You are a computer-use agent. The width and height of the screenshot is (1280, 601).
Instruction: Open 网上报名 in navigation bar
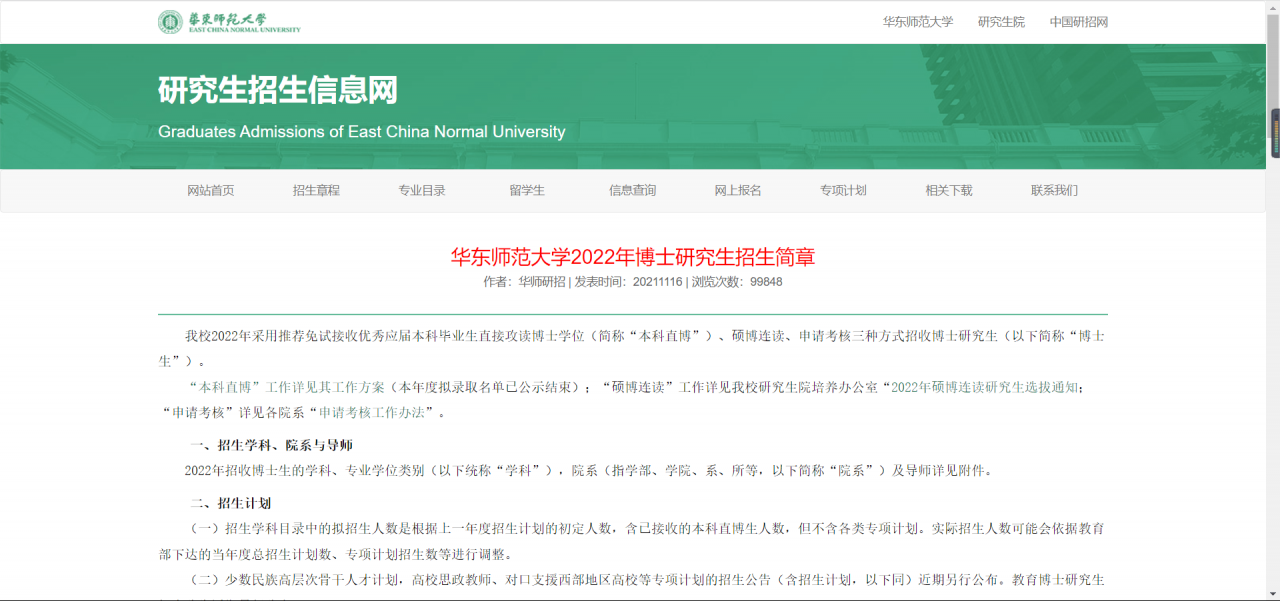(738, 191)
